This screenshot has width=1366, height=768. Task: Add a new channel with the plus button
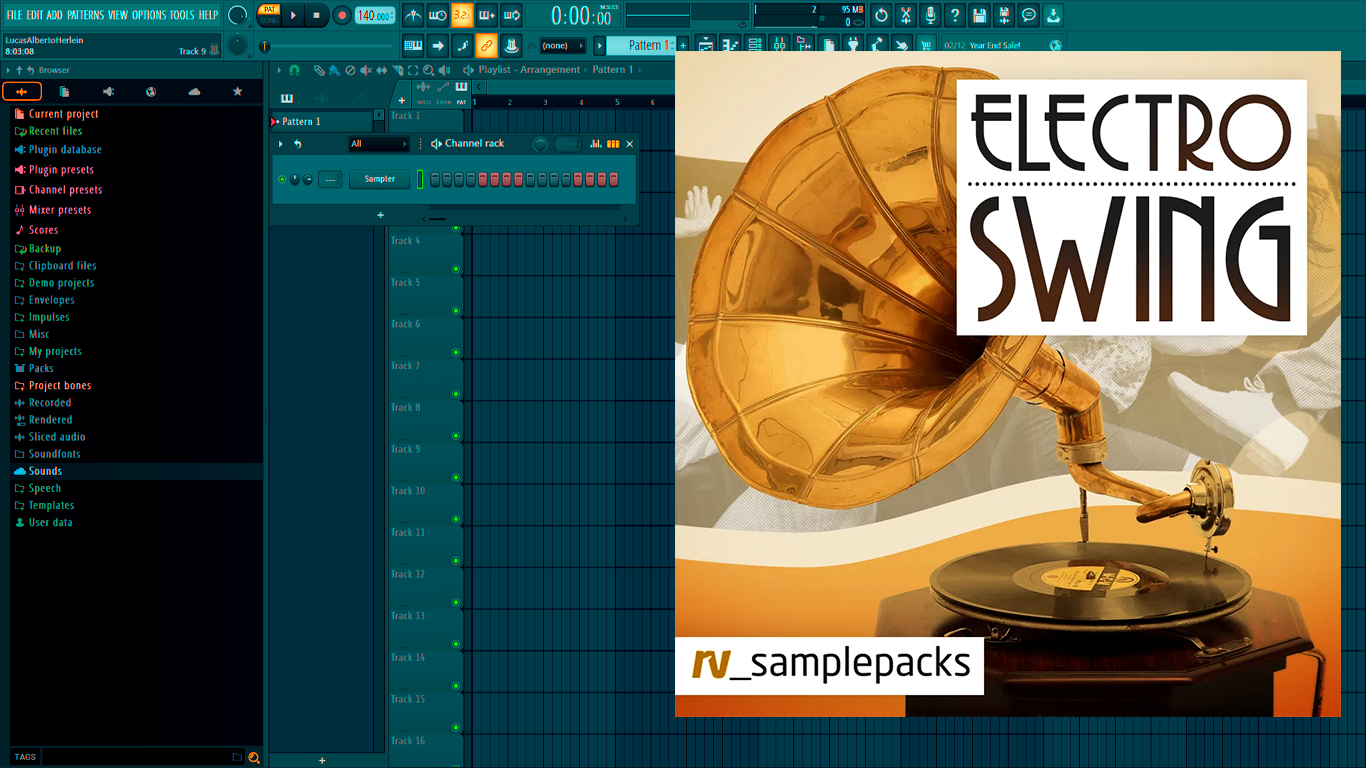pos(380,215)
